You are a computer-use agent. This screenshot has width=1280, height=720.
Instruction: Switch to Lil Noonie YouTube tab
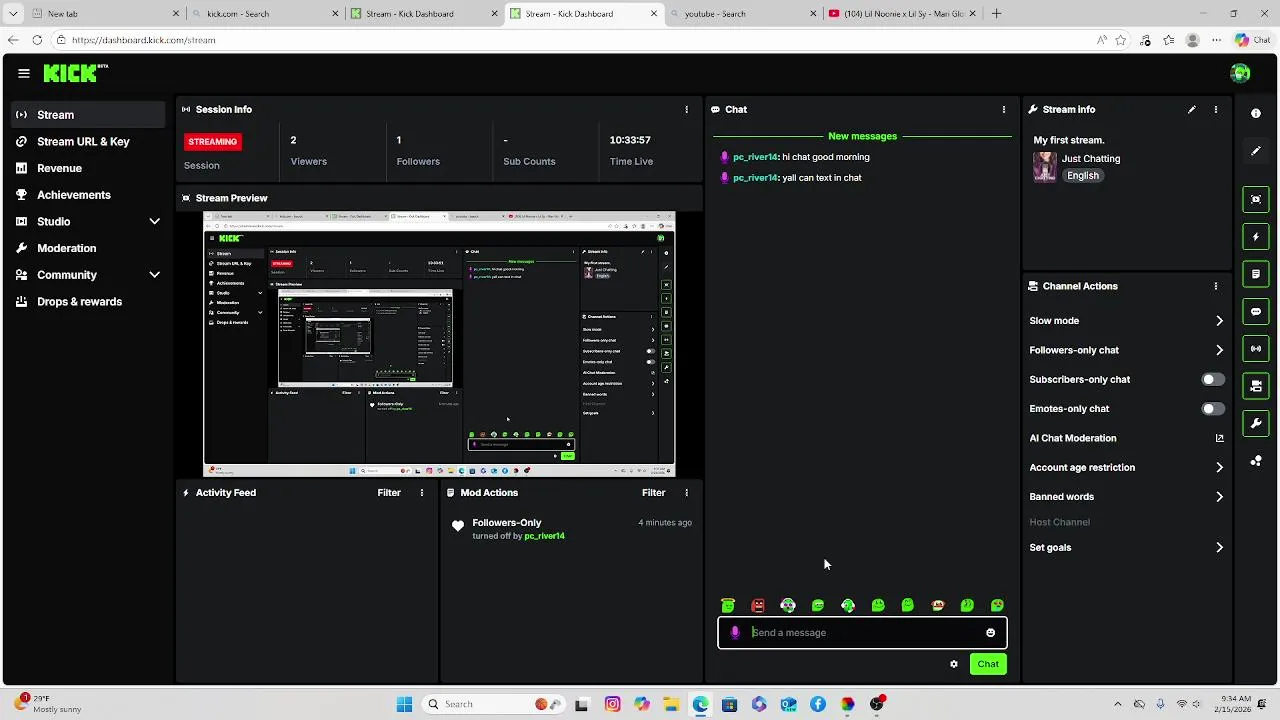pos(902,14)
